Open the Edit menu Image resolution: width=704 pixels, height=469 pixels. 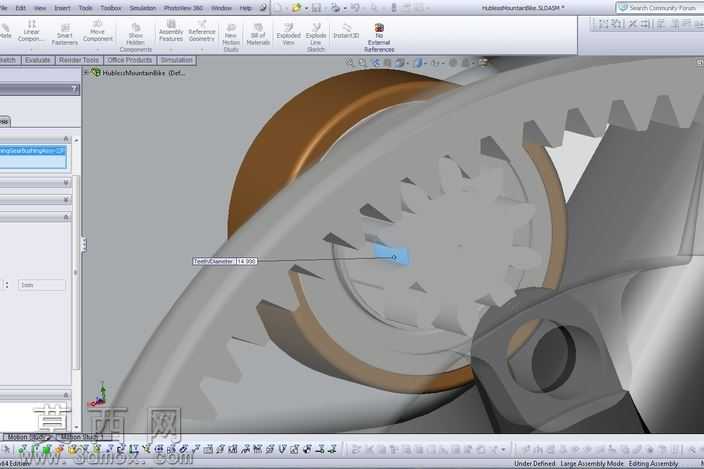[x=21, y=8]
